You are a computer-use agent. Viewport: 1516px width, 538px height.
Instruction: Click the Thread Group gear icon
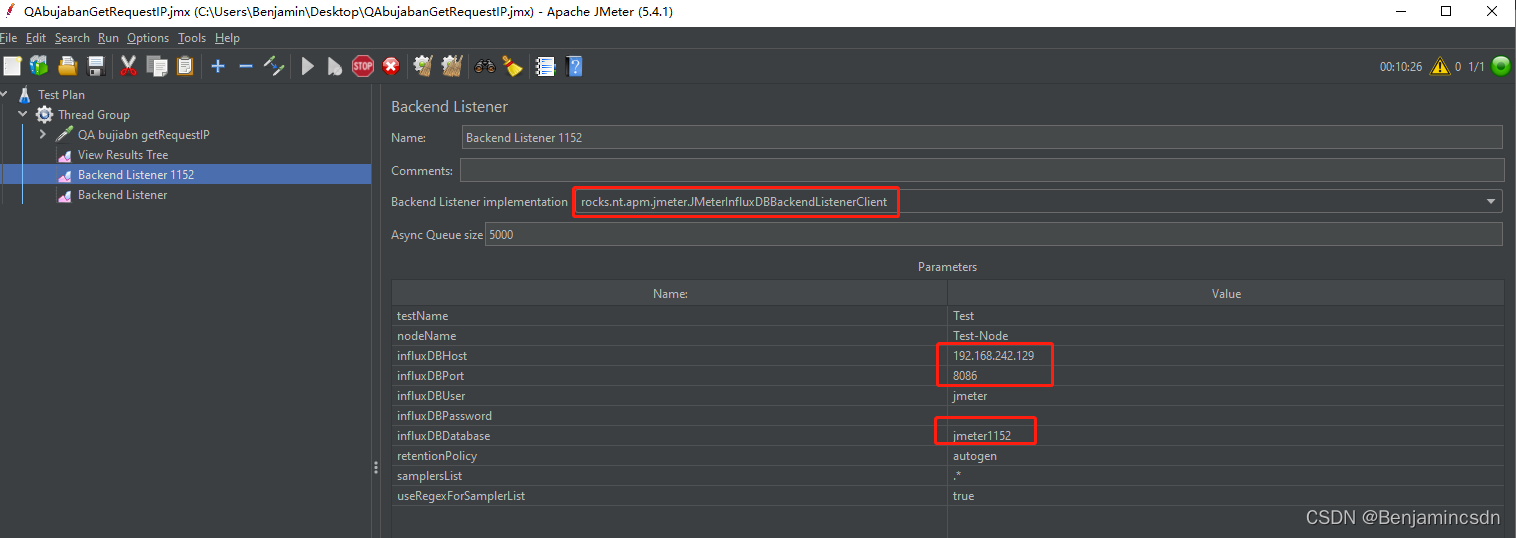point(44,115)
